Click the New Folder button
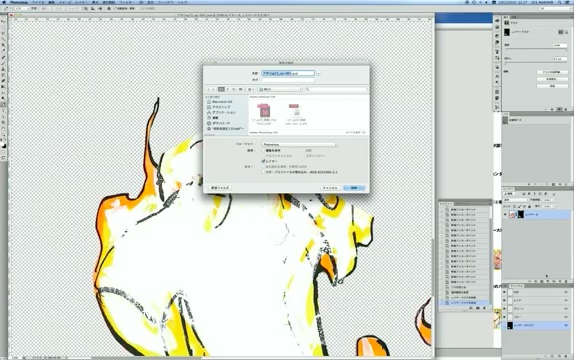Viewport: 574px width, 360px height. click(220, 188)
